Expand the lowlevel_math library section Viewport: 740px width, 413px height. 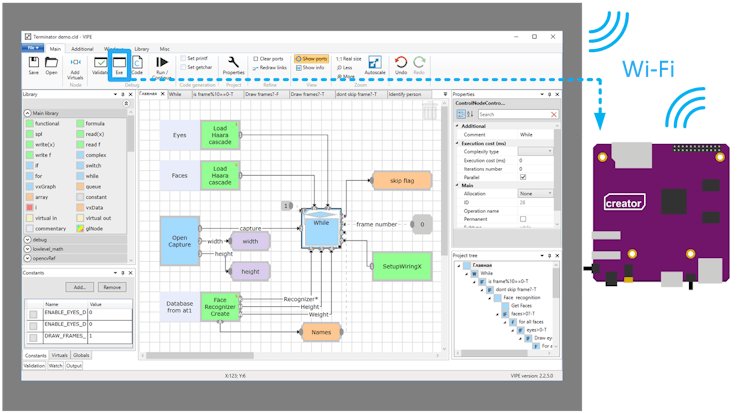point(27,249)
